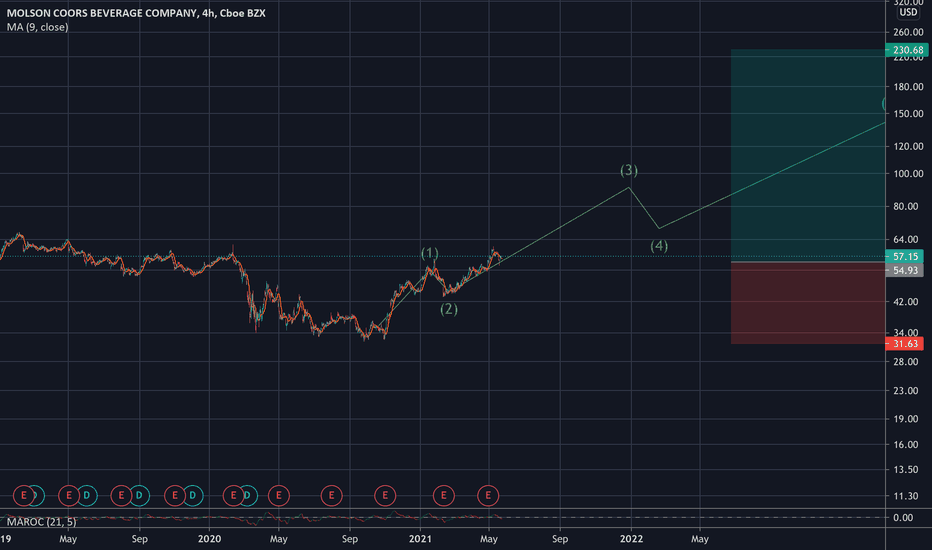Click the dividend marker just before the 2020 label
The height and width of the screenshot is (550, 932).
(x=193, y=495)
